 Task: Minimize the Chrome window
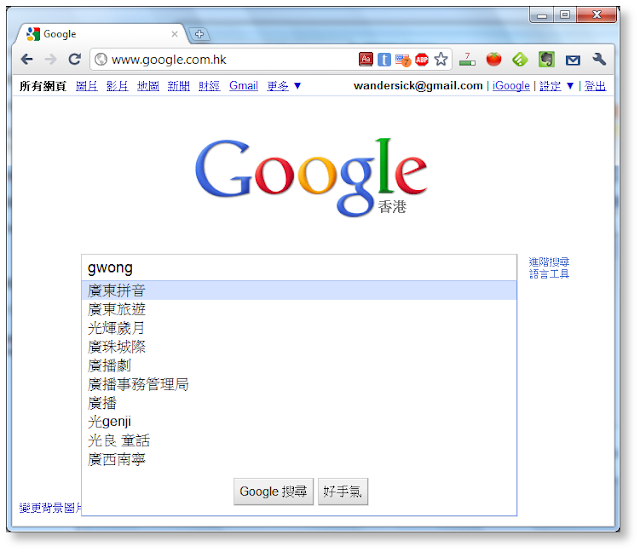542,16
